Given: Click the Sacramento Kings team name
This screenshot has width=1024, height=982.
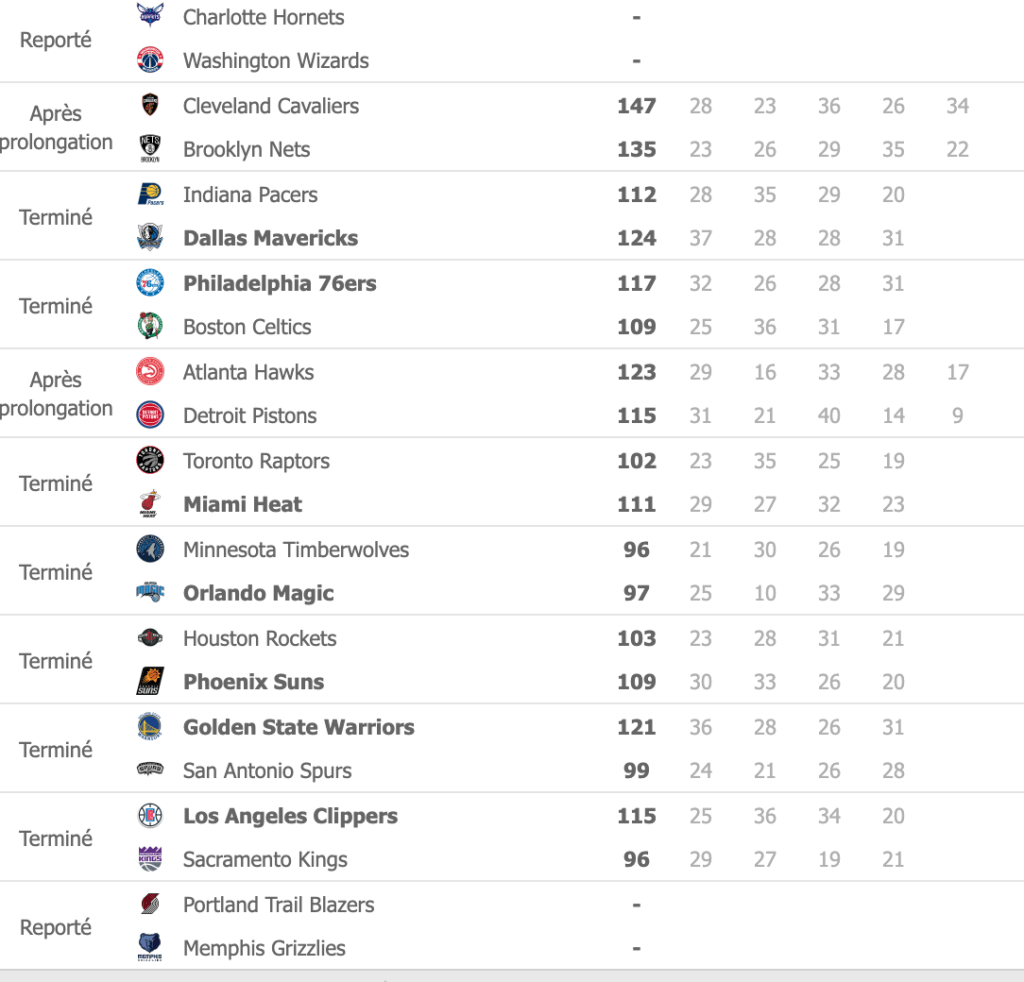Looking at the screenshot, I should coord(265,860).
